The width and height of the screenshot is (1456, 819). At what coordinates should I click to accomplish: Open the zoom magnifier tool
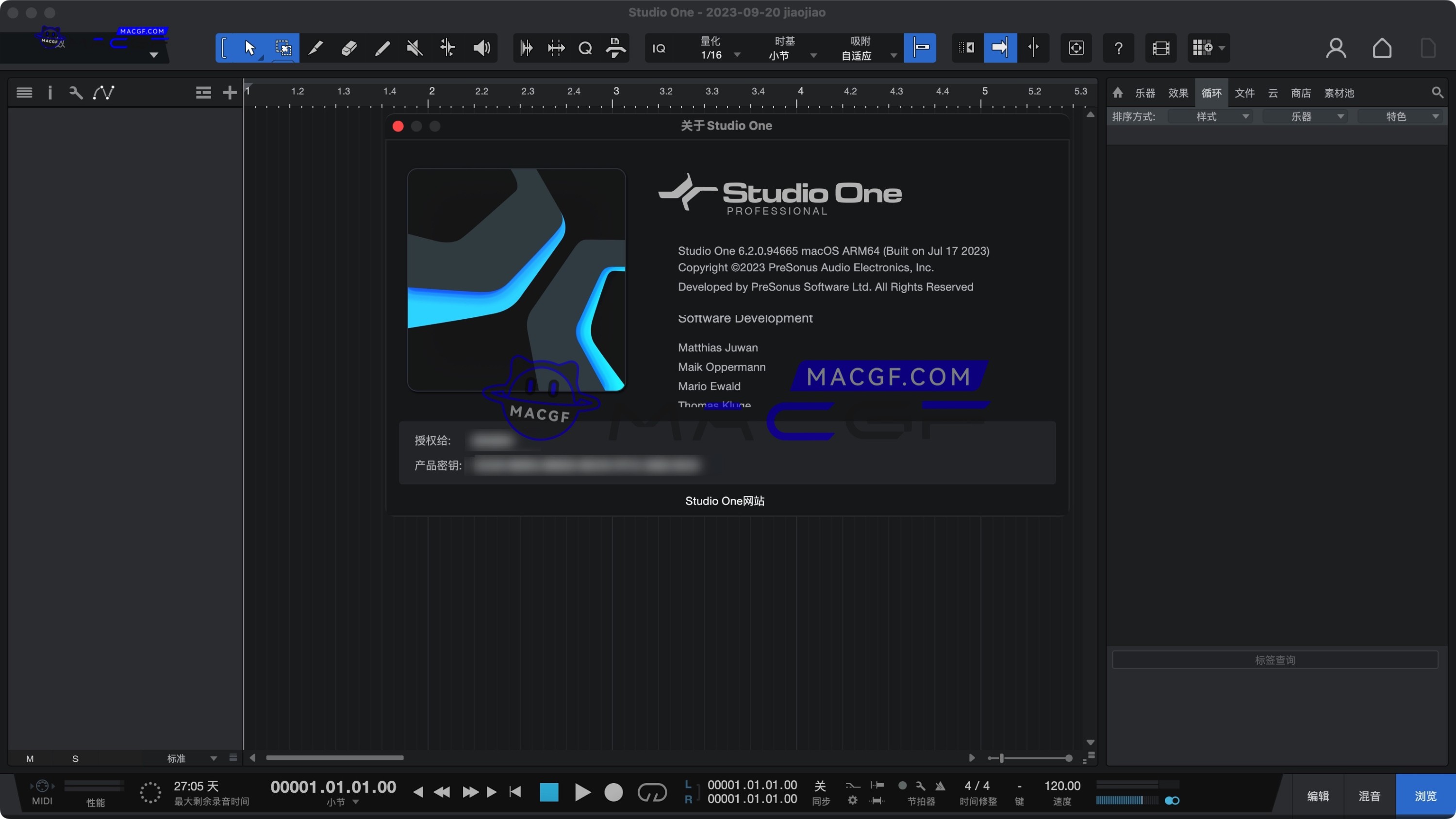[x=585, y=48]
